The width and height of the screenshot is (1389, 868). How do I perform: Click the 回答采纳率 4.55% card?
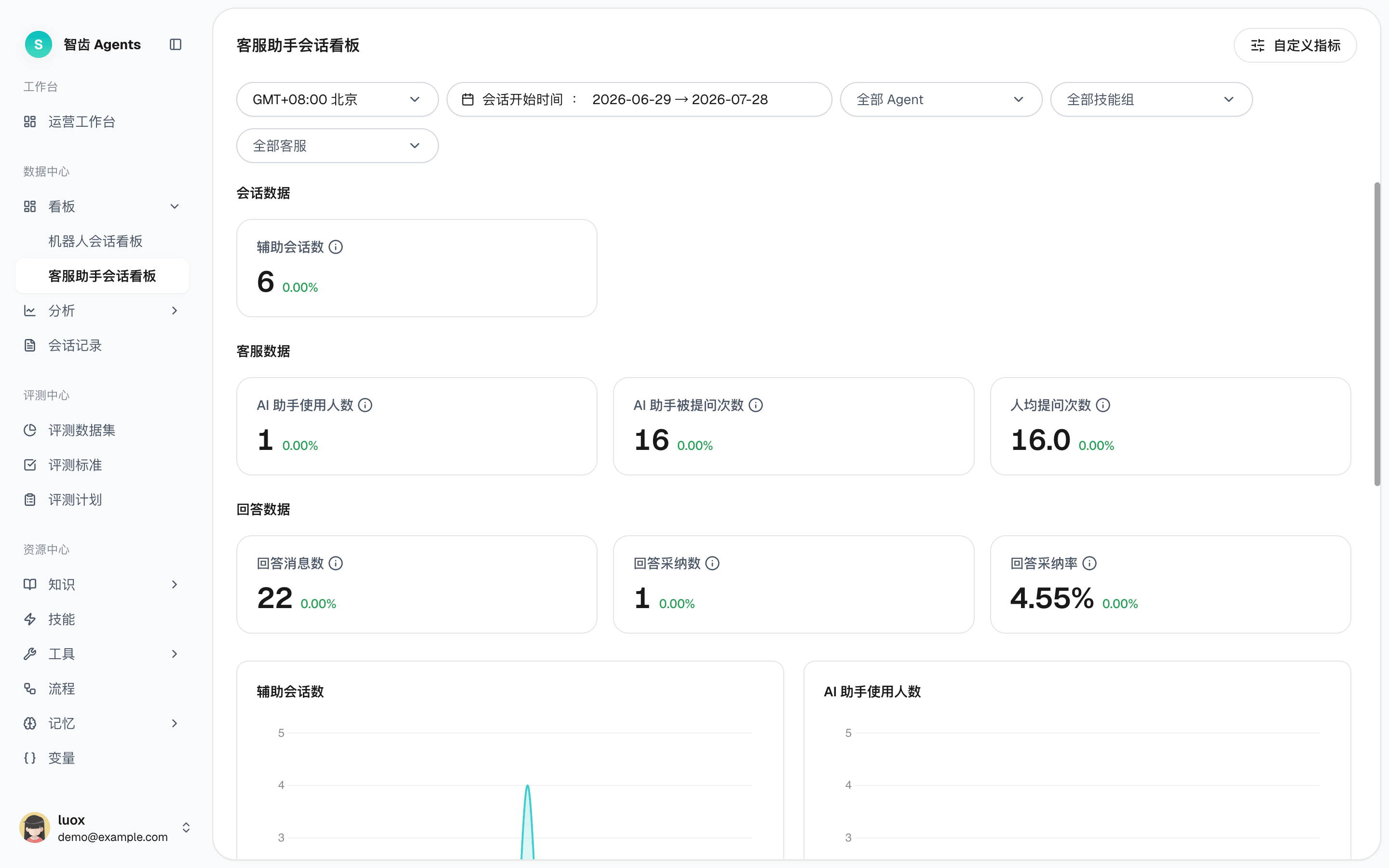click(x=1171, y=584)
